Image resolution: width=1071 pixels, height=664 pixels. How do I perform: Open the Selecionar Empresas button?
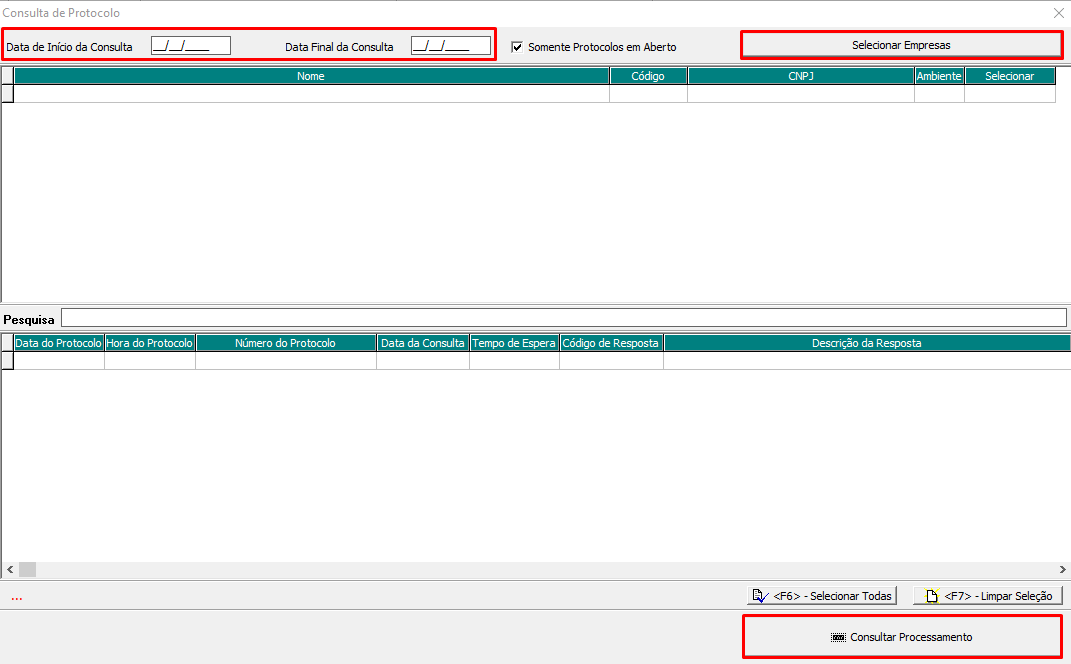point(901,45)
